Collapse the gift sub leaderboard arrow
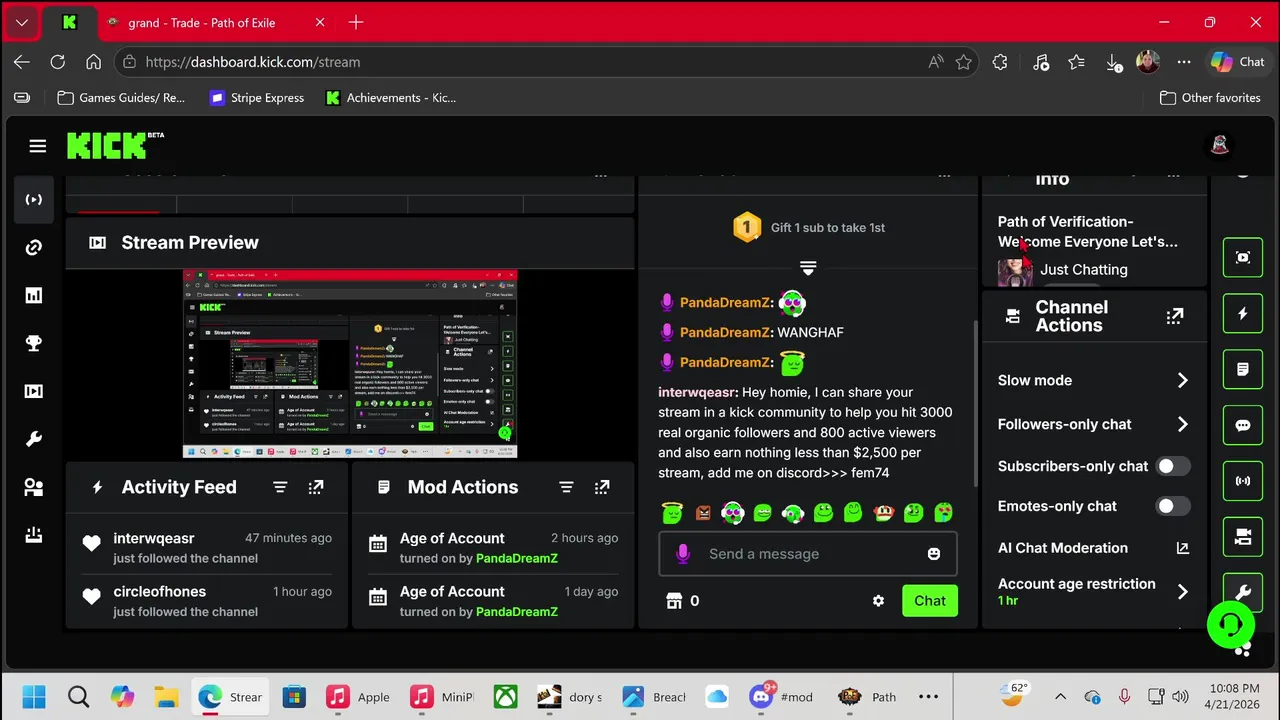Image resolution: width=1280 pixels, height=720 pixels. 808,268
